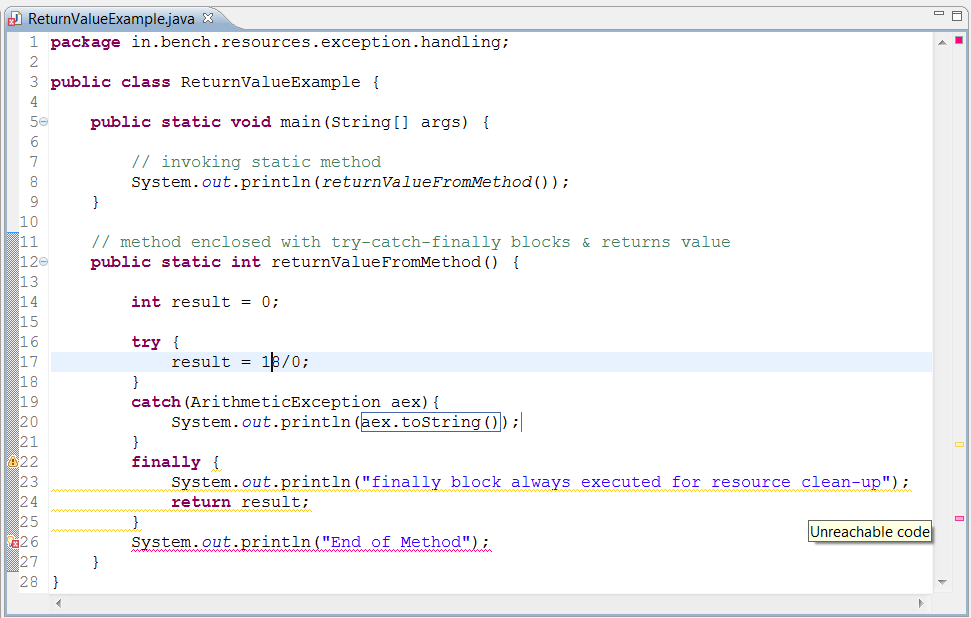Click line number 17 in the gutter

pyautogui.click(x=29, y=362)
